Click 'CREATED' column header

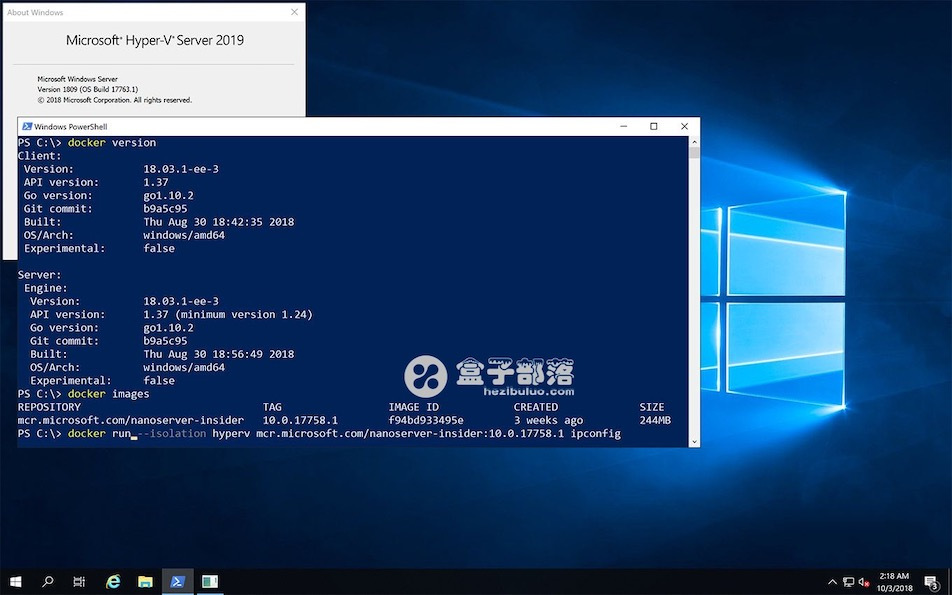tap(536, 407)
